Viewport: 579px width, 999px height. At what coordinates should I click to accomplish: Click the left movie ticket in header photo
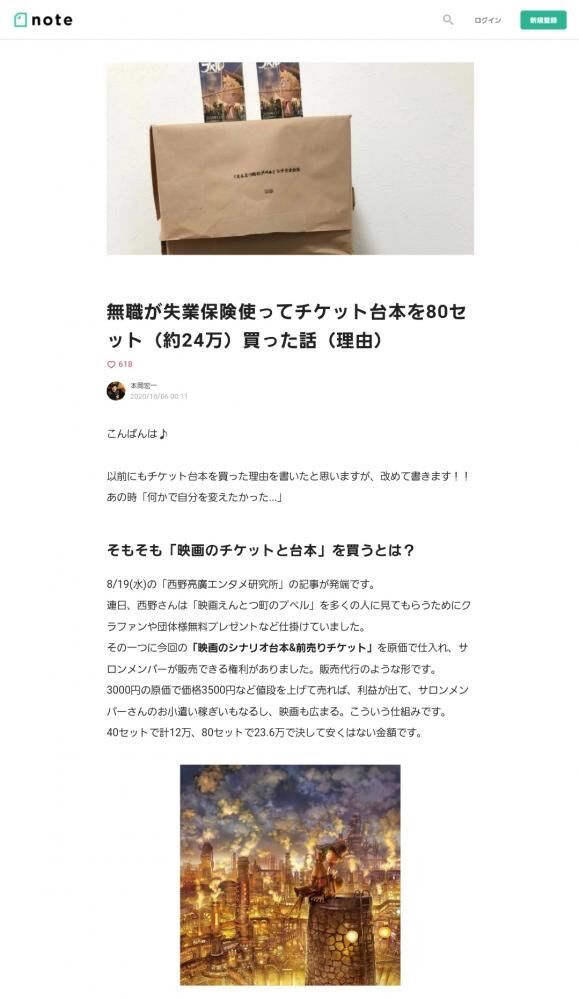(222, 90)
